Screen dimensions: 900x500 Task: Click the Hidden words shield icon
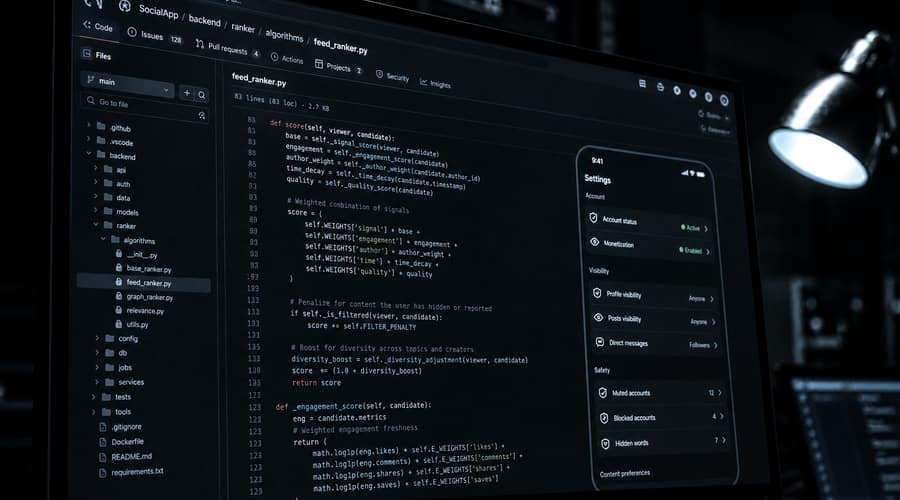(605, 444)
